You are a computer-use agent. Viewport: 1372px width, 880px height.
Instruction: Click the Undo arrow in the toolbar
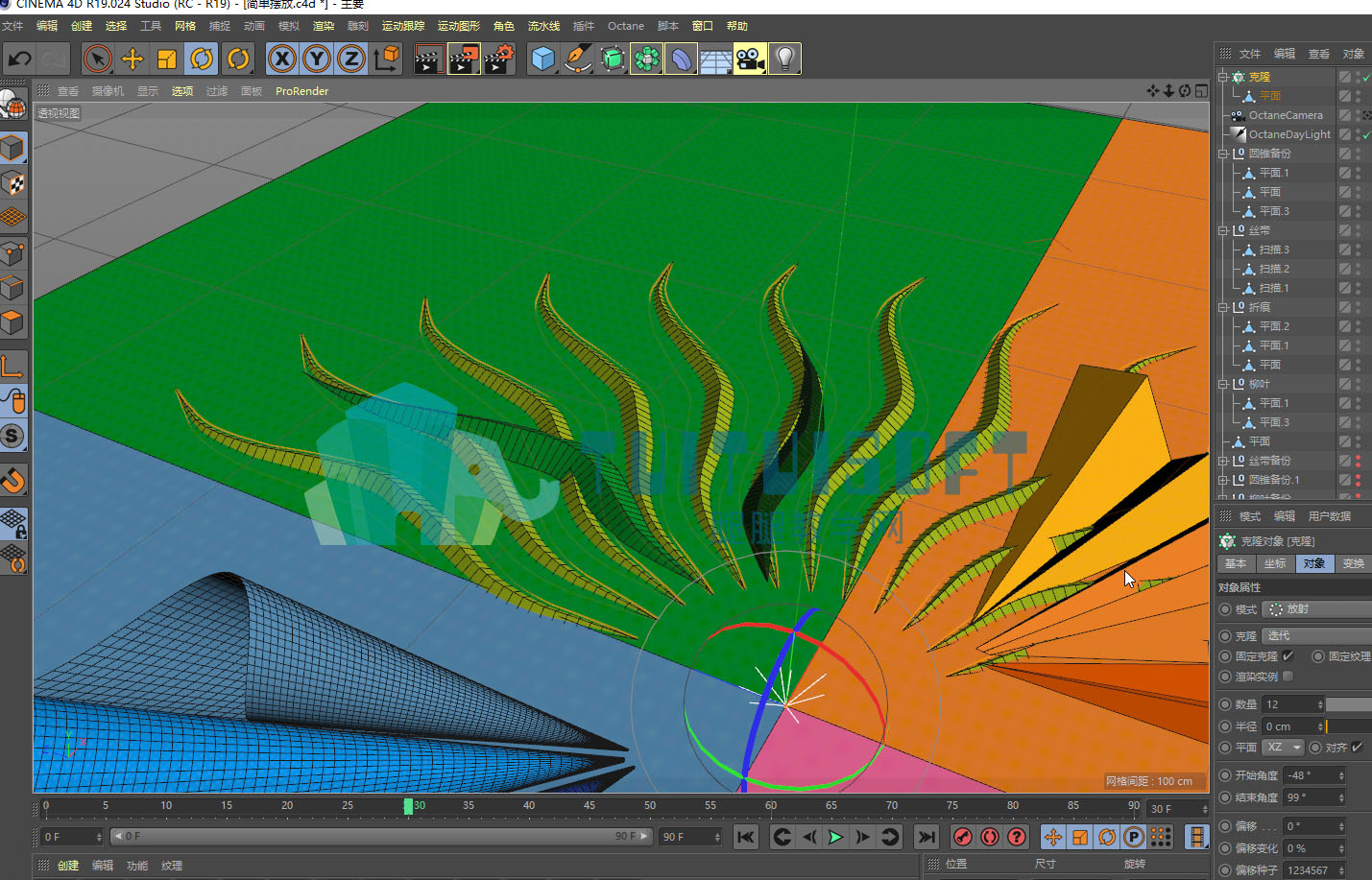[19, 59]
